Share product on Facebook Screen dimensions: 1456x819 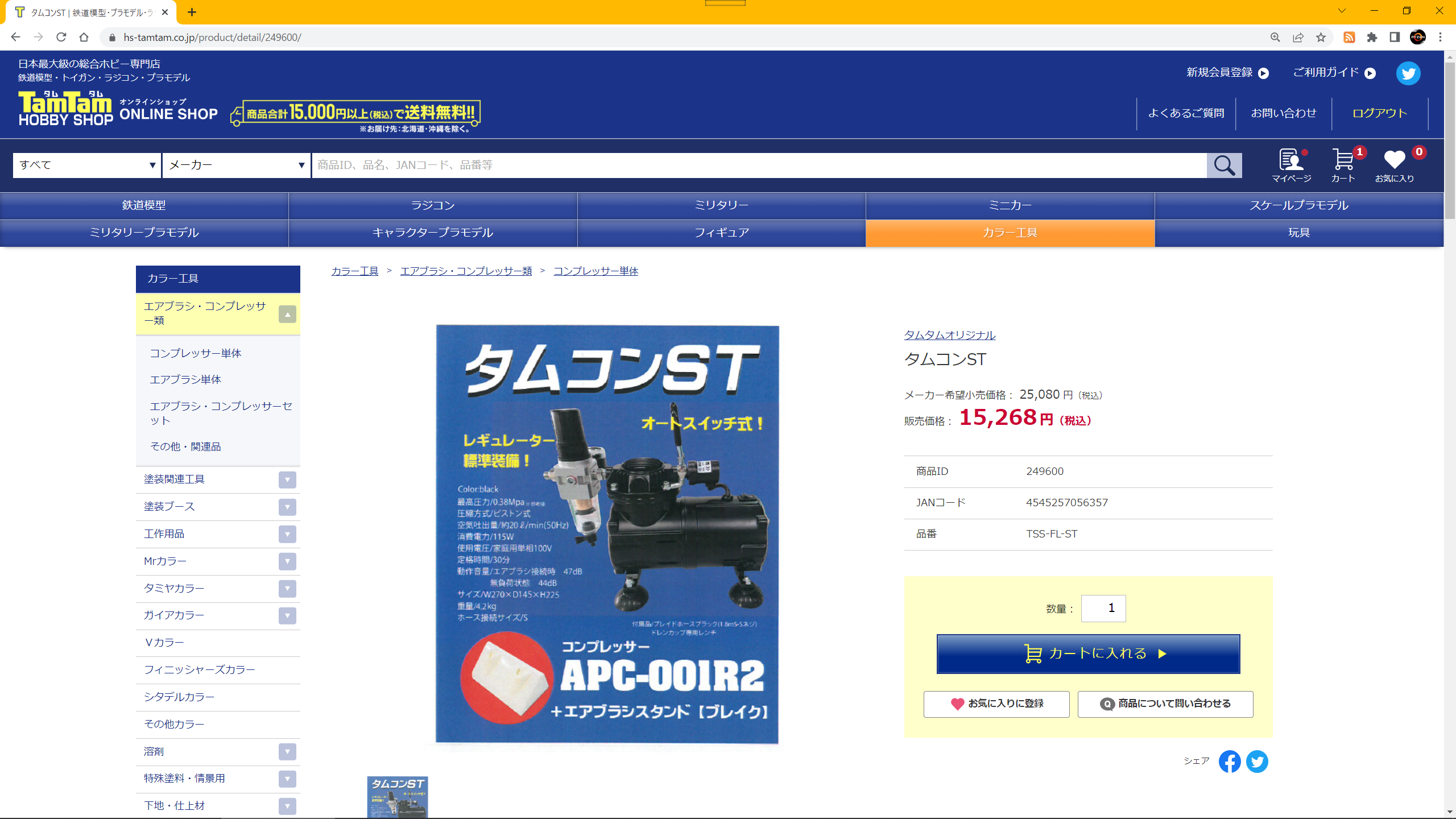(x=1230, y=762)
